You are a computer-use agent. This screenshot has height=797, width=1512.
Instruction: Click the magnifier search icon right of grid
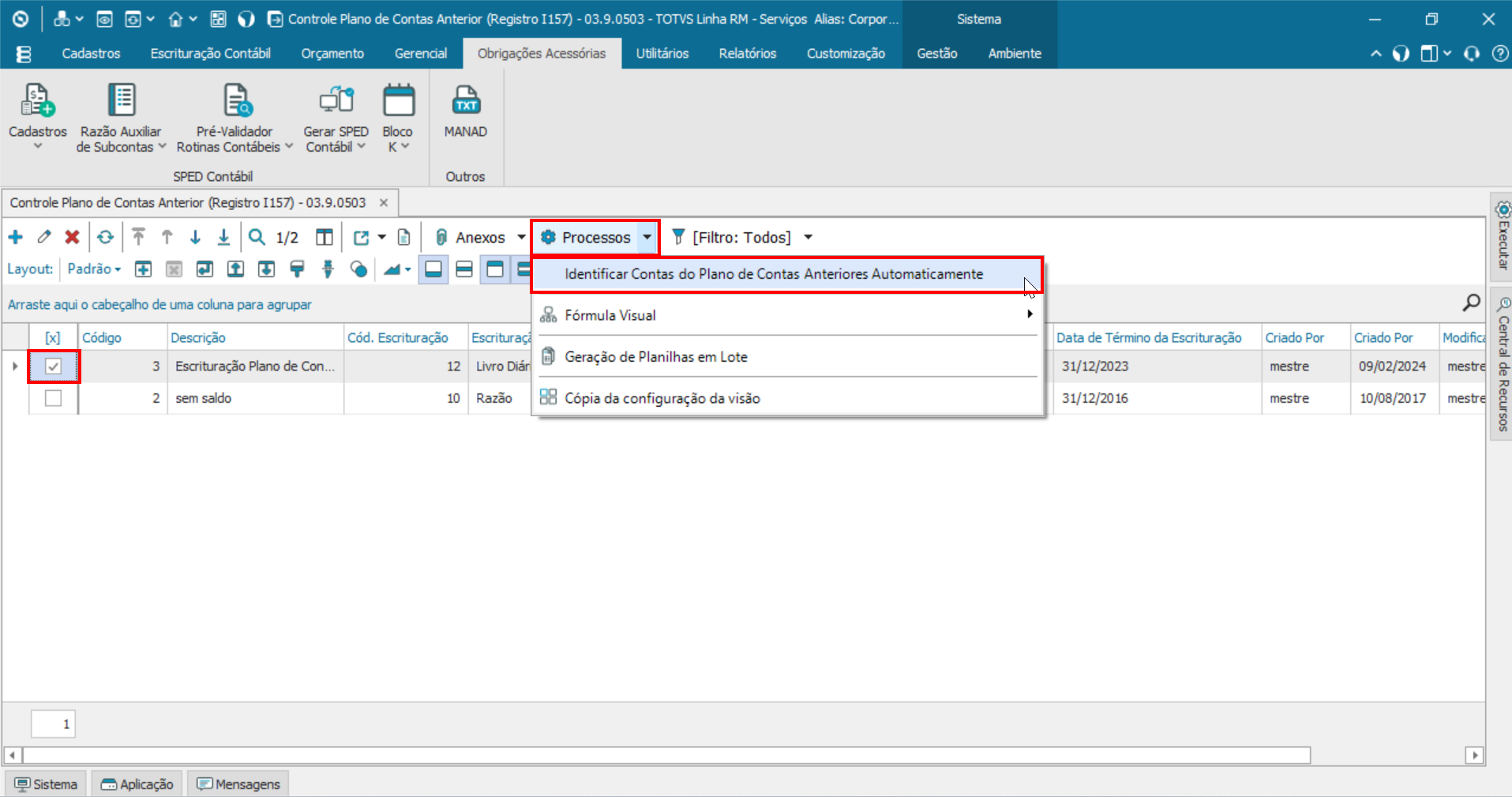click(1471, 303)
